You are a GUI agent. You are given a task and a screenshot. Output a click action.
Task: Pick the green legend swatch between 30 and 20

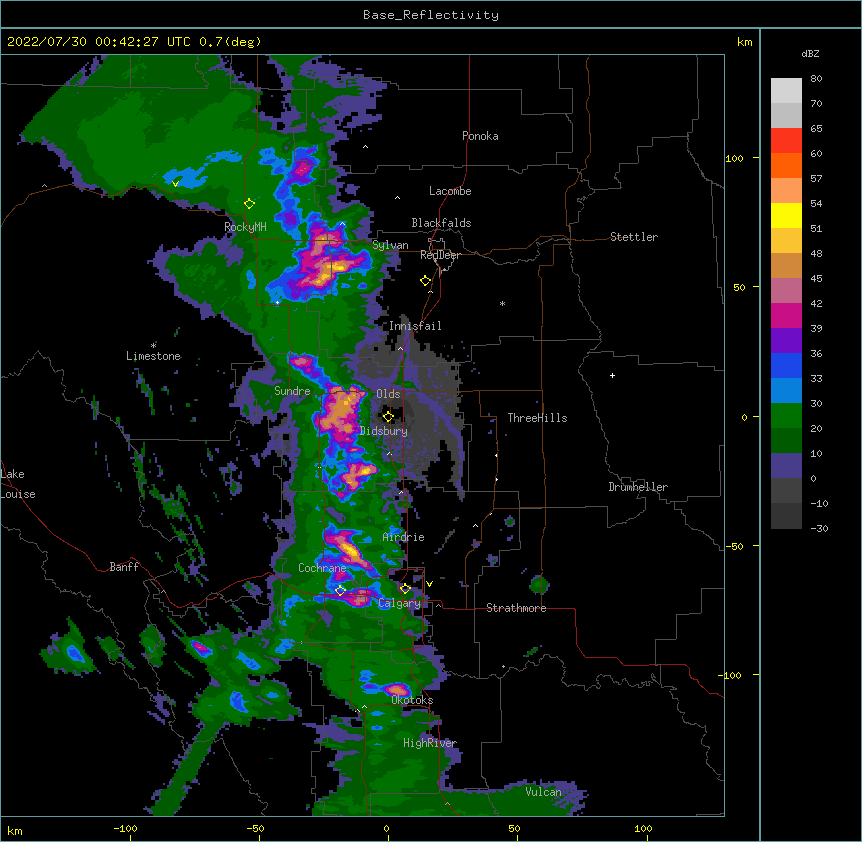pyautogui.click(x=786, y=416)
